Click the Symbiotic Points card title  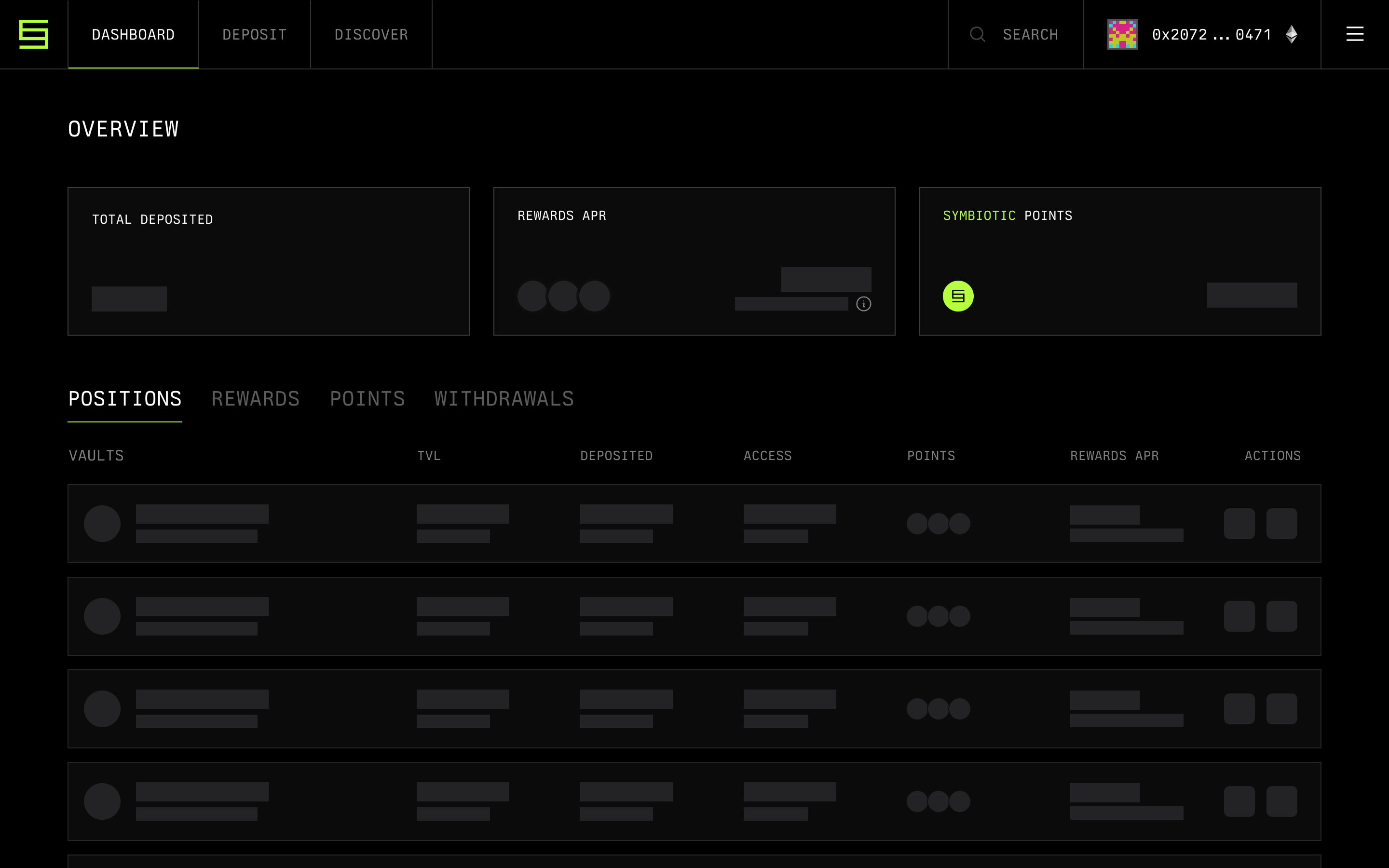[1008, 215]
